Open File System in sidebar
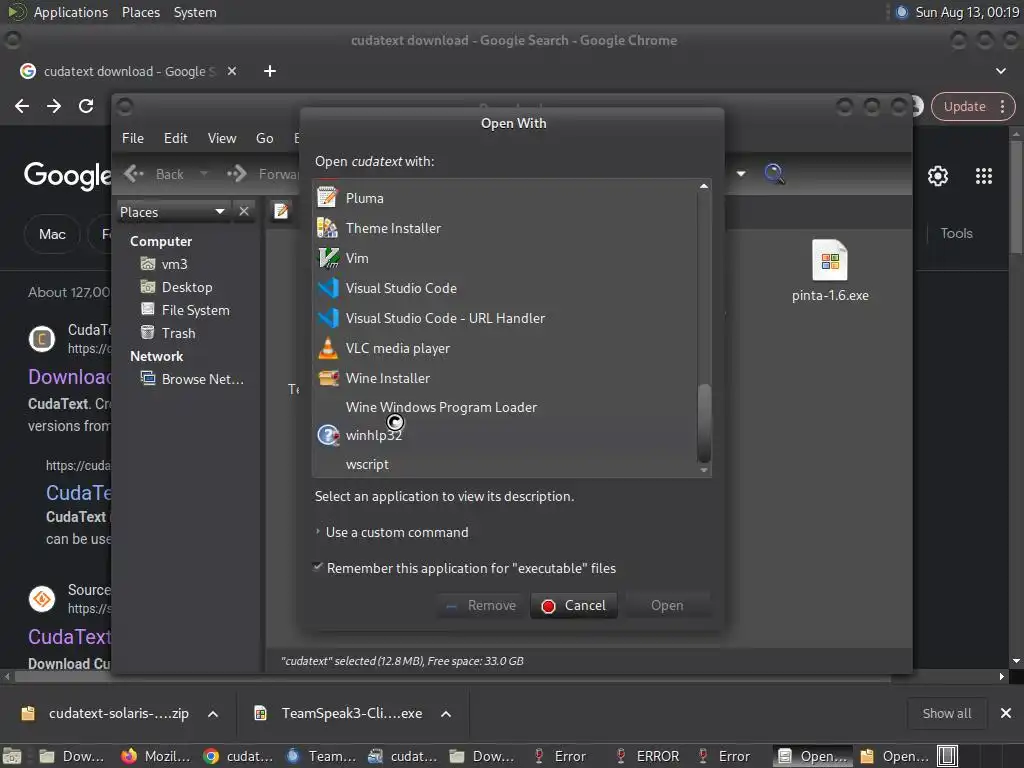This screenshot has width=1024, height=768. tap(195, 310)
